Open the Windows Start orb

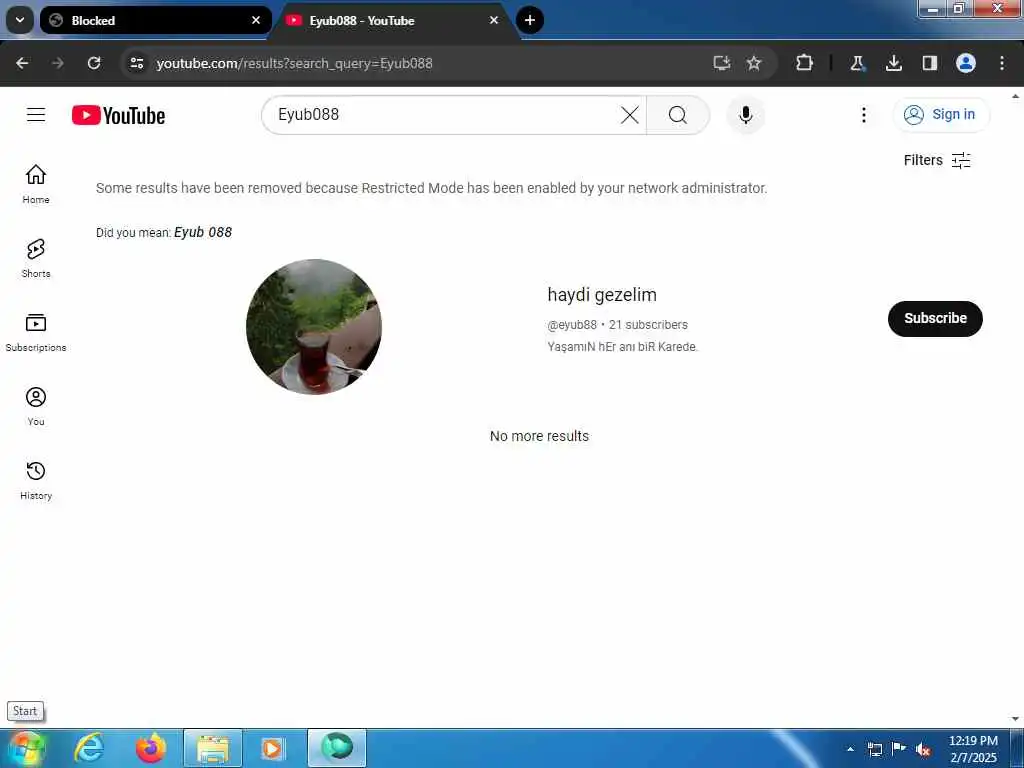pos(26,748)
